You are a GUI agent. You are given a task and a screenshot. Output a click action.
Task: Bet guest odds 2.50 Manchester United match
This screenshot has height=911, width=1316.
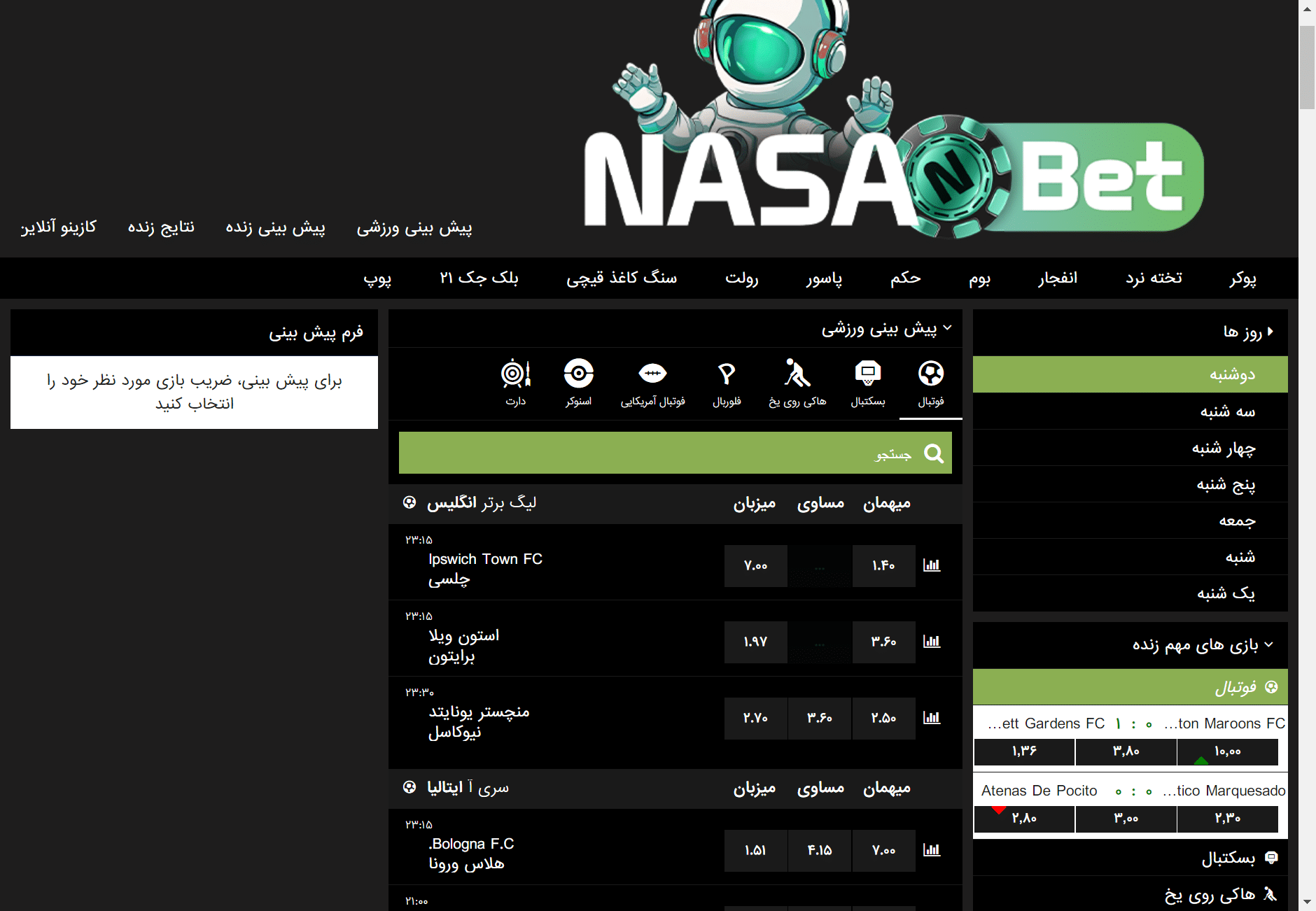(883, 718)
